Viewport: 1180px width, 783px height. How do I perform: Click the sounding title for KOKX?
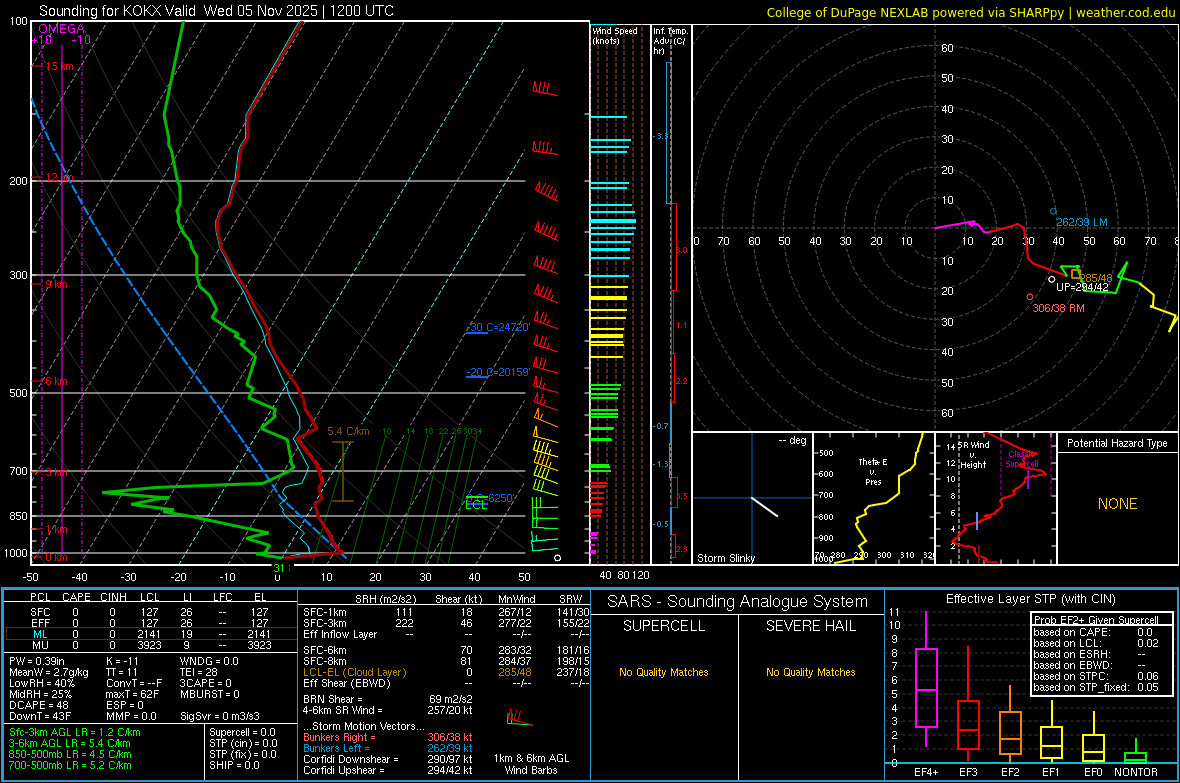pos(216,11)
